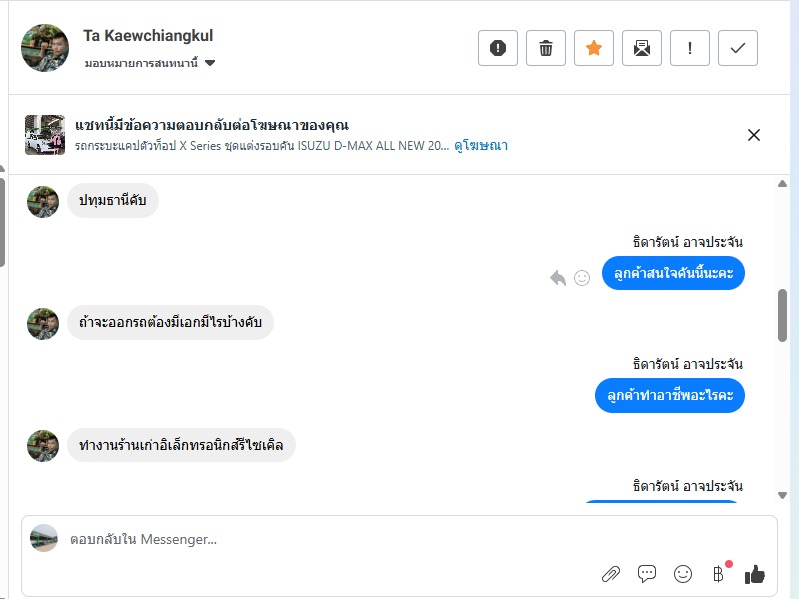Reply to ลูกค้าสนใจคันนี้นะคะ message with arrow
The image size is (799, 599).
click(558, 278)
